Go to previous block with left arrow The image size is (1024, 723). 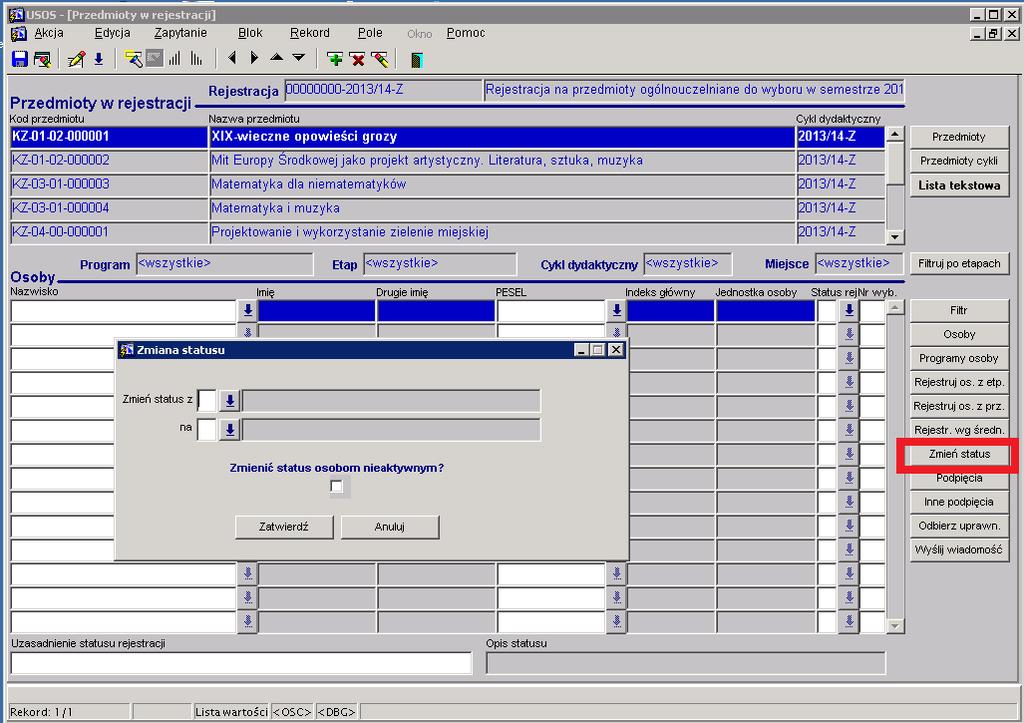232,58
